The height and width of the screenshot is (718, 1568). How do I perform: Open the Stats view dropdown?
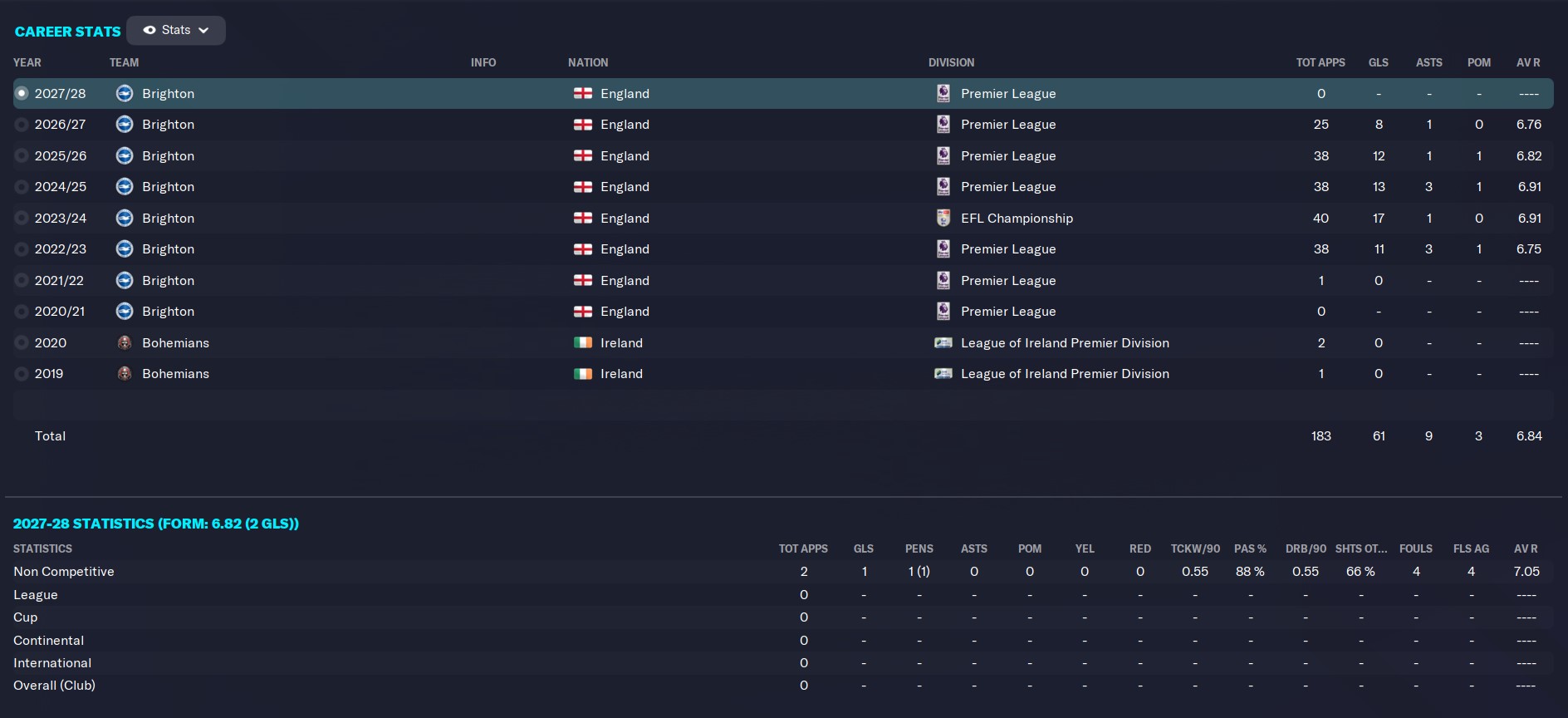coord(176,30)
